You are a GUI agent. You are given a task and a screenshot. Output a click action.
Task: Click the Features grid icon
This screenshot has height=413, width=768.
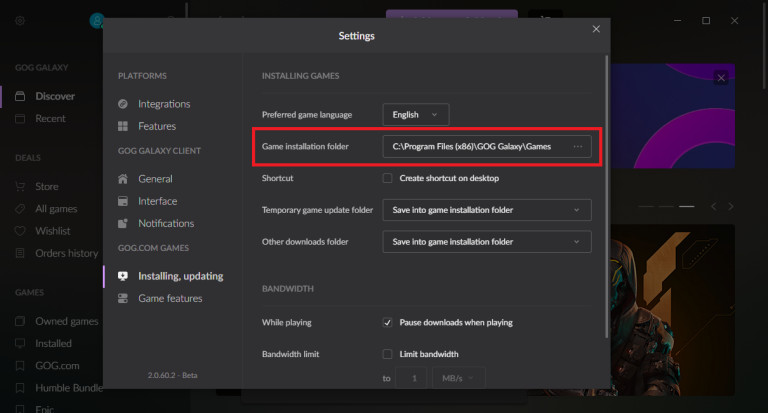(x=123, y=126)
